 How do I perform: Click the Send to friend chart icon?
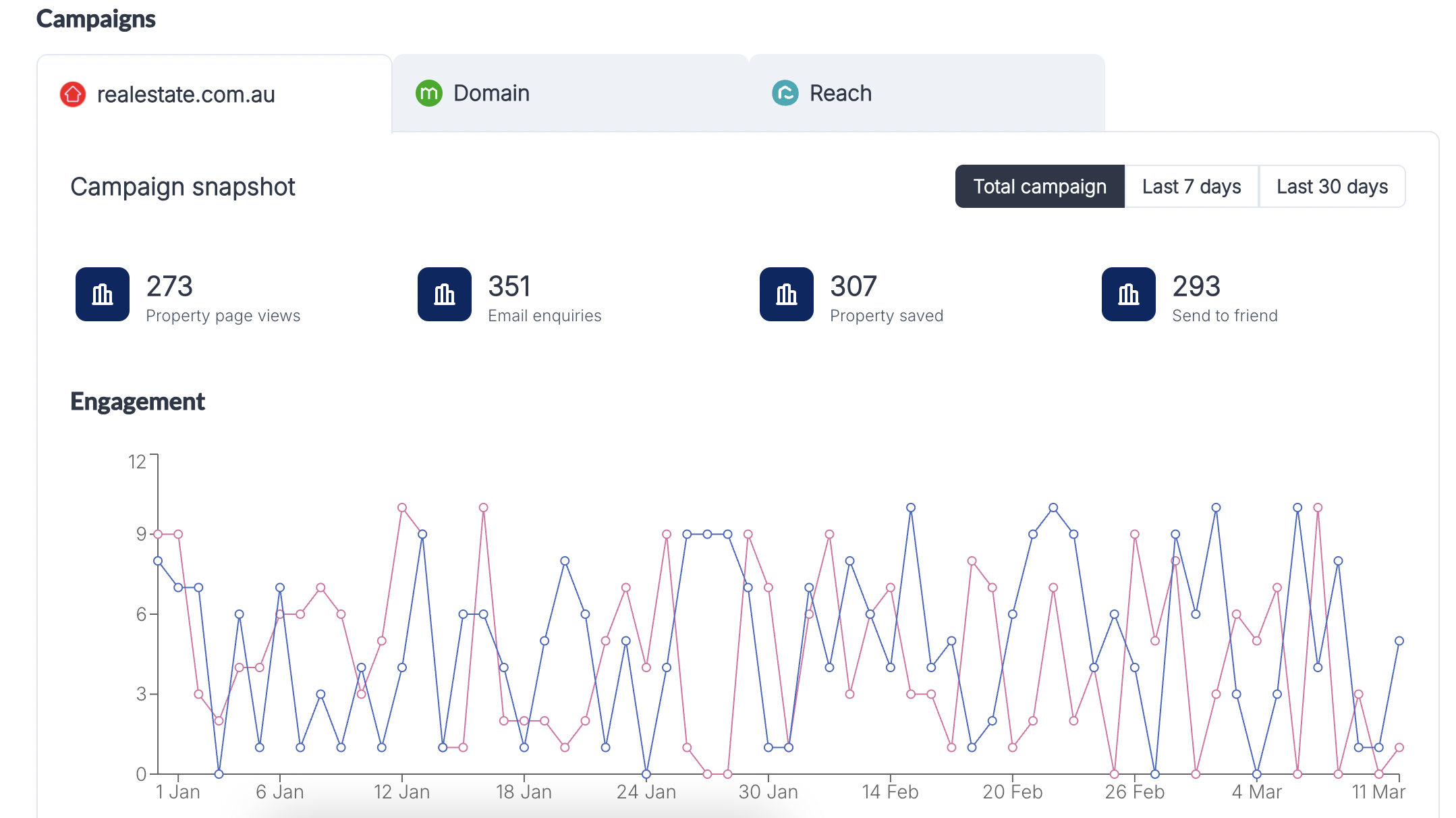[1129, 294]
